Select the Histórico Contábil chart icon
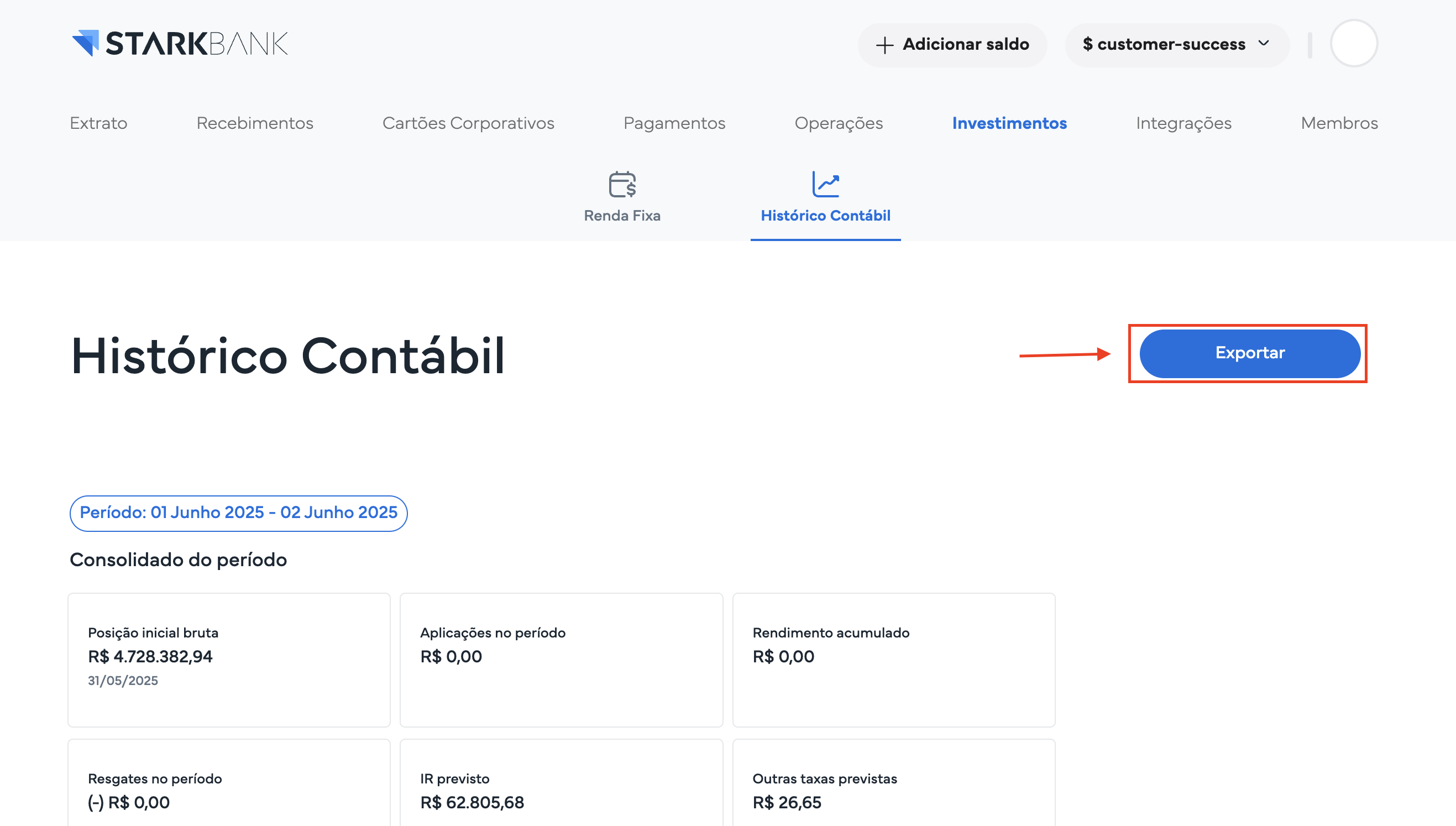The image size is (1456, 826). click(x=825, y=184)
